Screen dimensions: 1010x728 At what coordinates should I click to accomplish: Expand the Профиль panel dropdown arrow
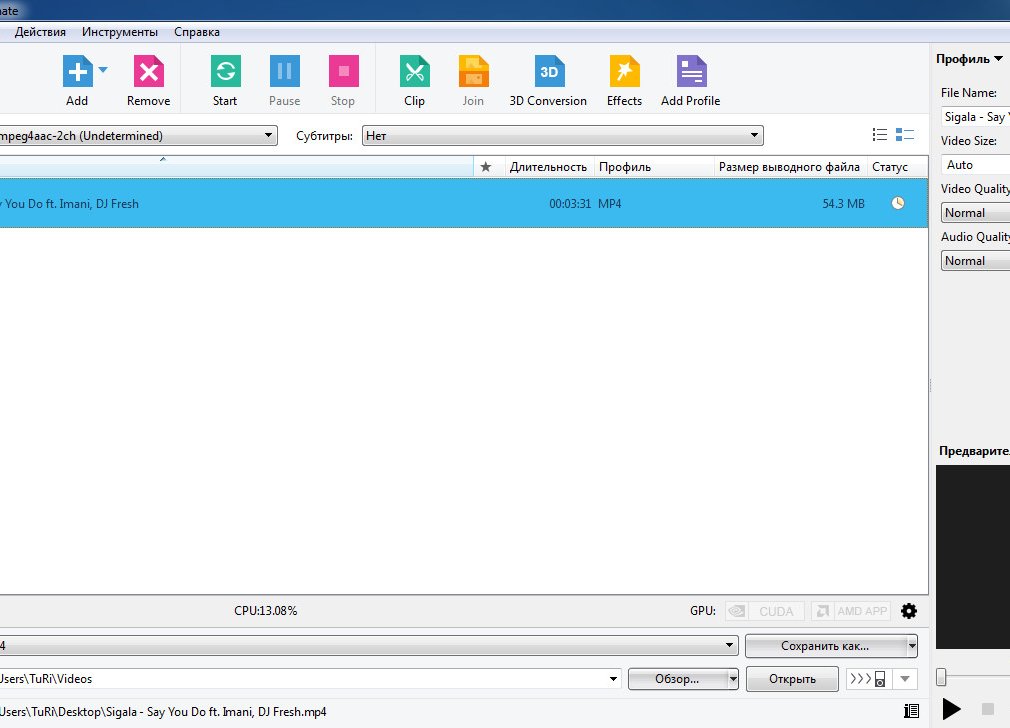pos(998,59)
